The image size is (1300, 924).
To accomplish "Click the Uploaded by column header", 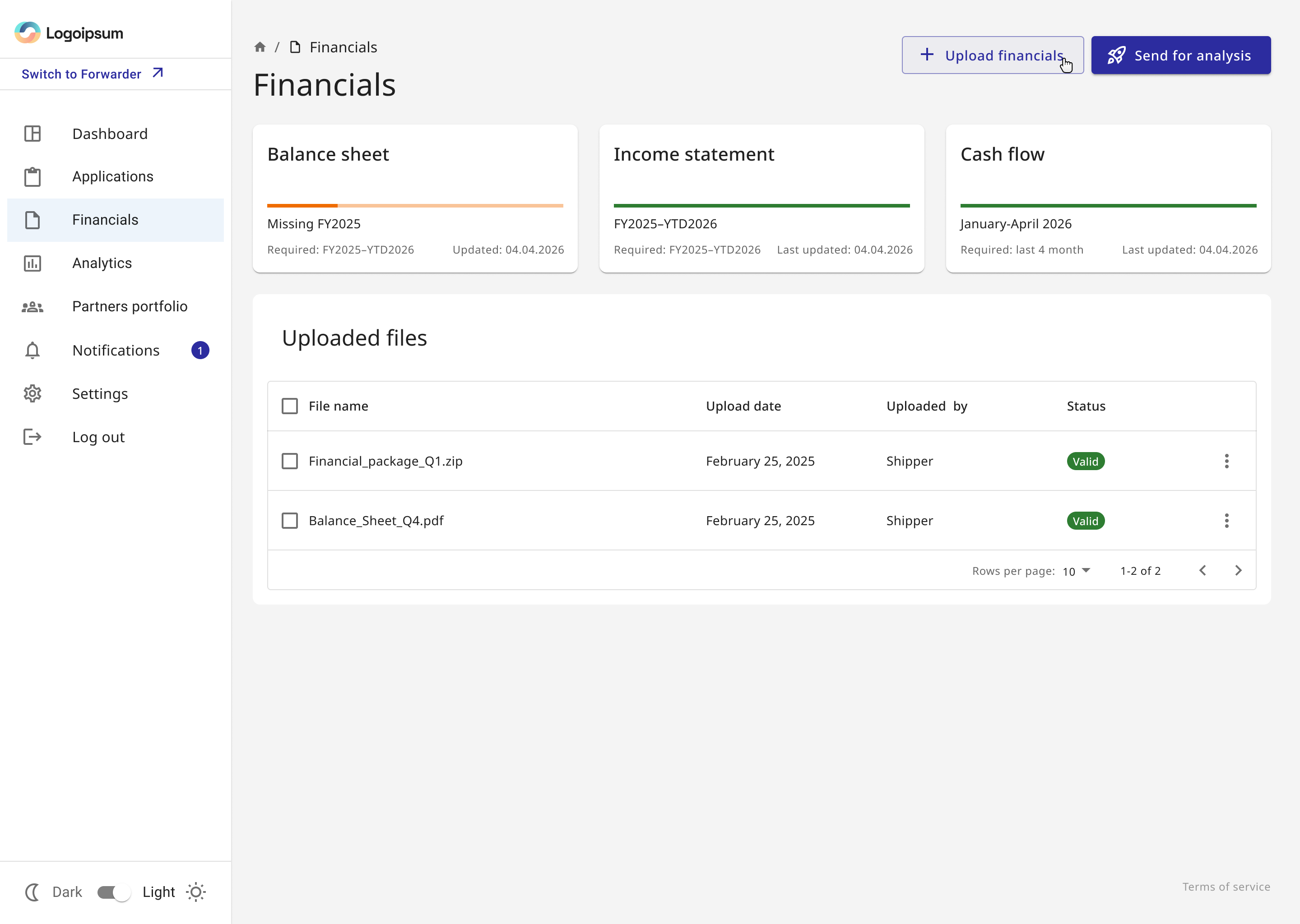I will (927, 406).
